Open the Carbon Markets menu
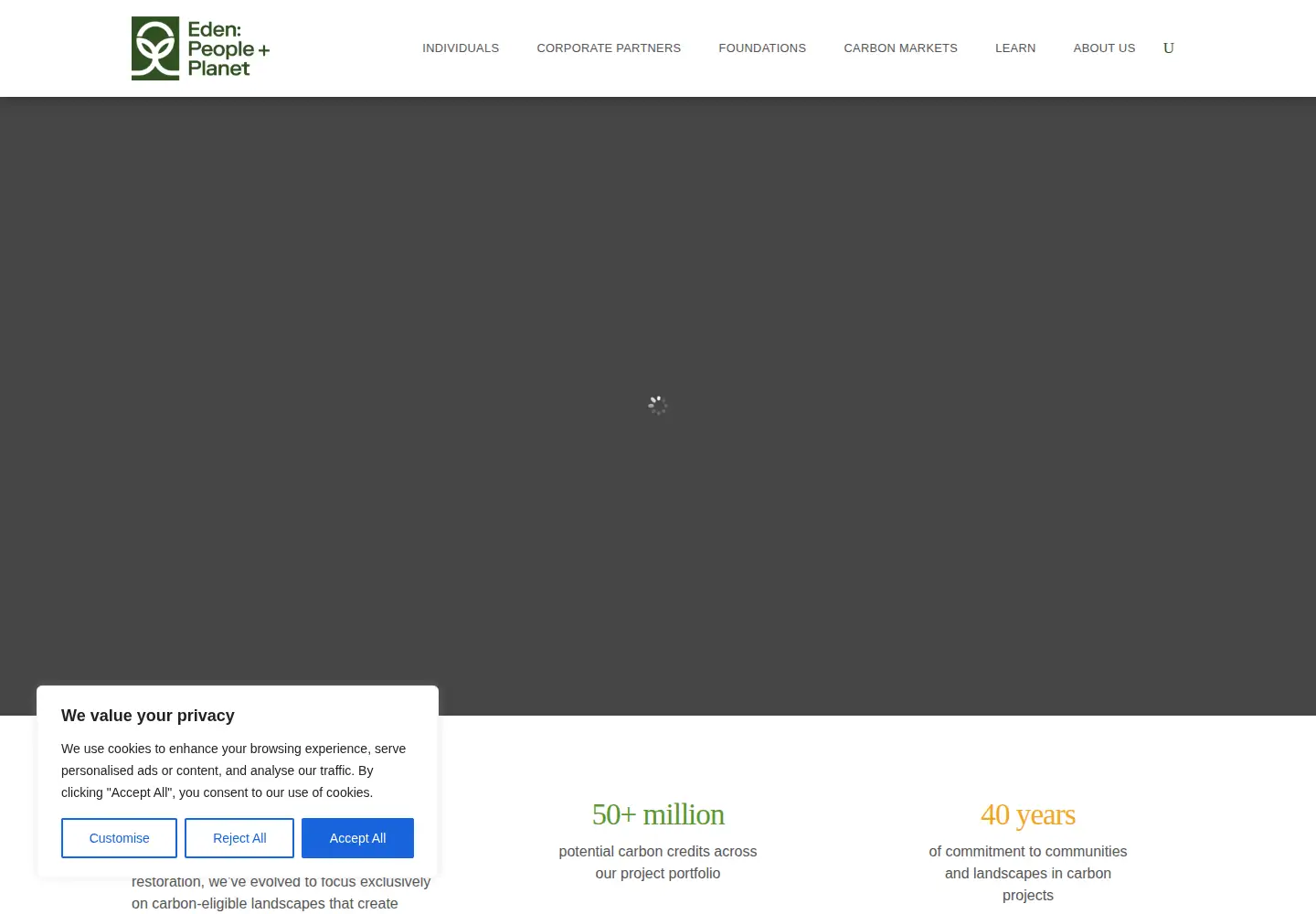Screen dimensions: 1316x914 click(x=900, y=48)
